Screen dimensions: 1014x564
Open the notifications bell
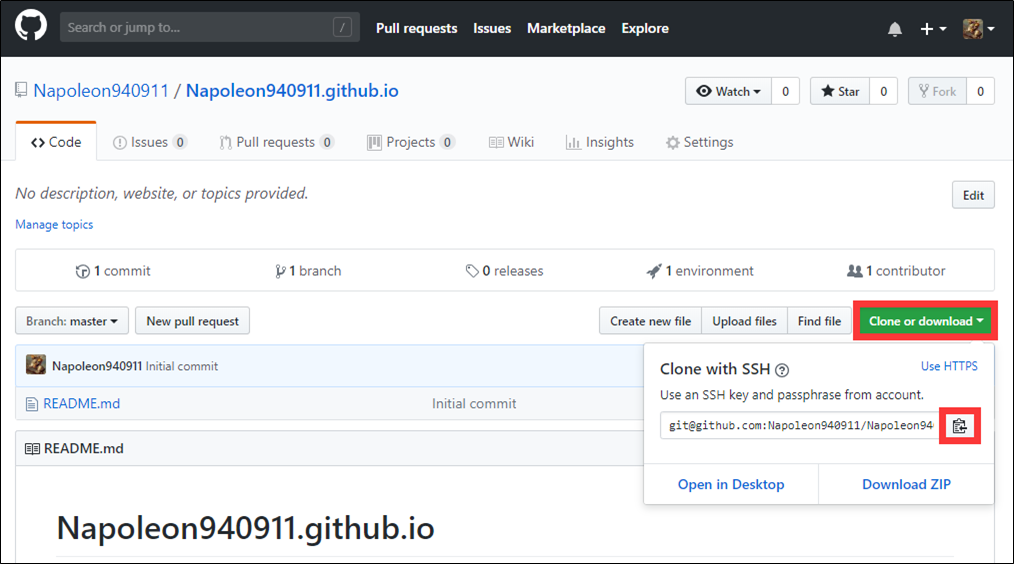tap(894, 29)
